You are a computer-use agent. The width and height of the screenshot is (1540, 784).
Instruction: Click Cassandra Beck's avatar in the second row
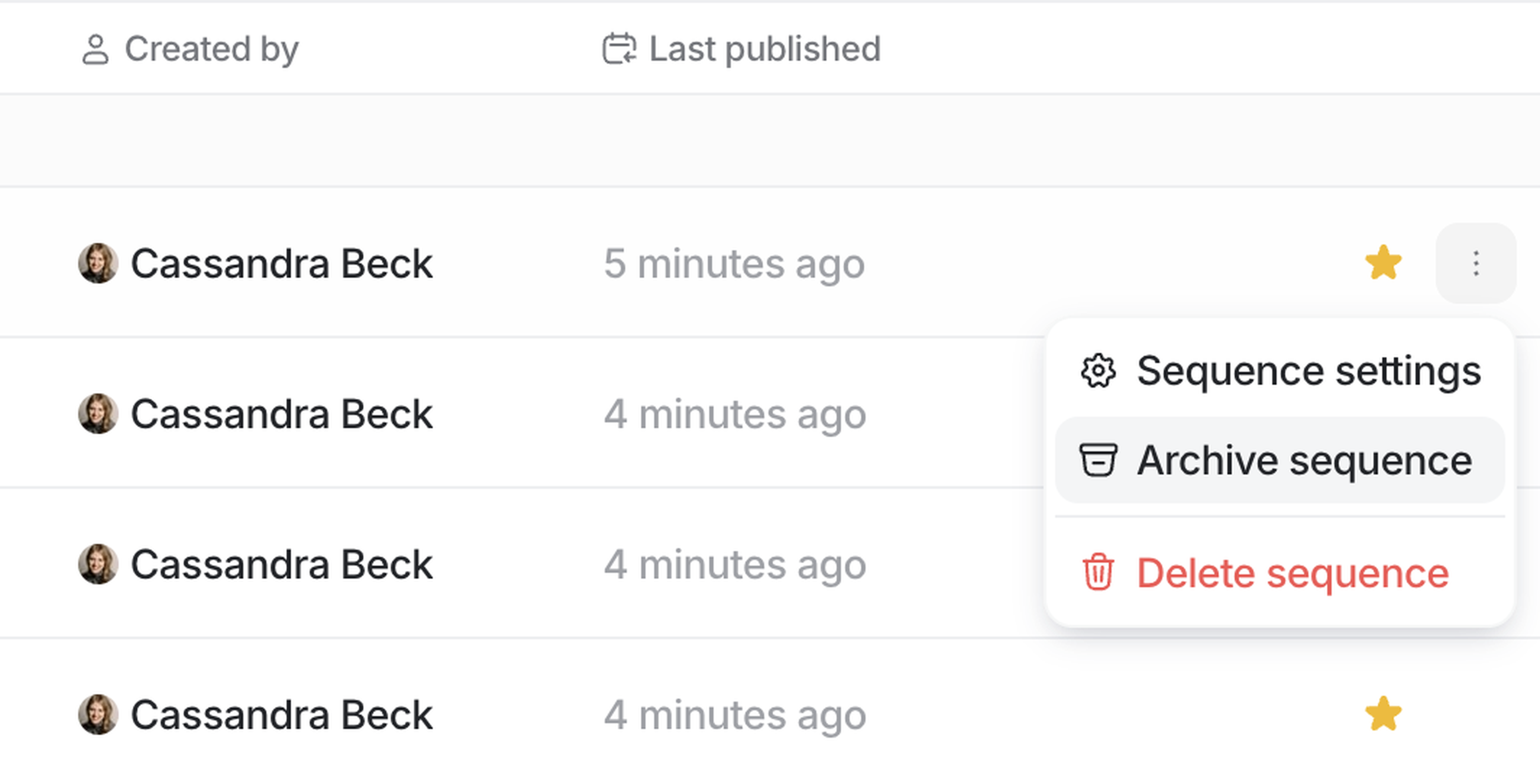[98, 414]
